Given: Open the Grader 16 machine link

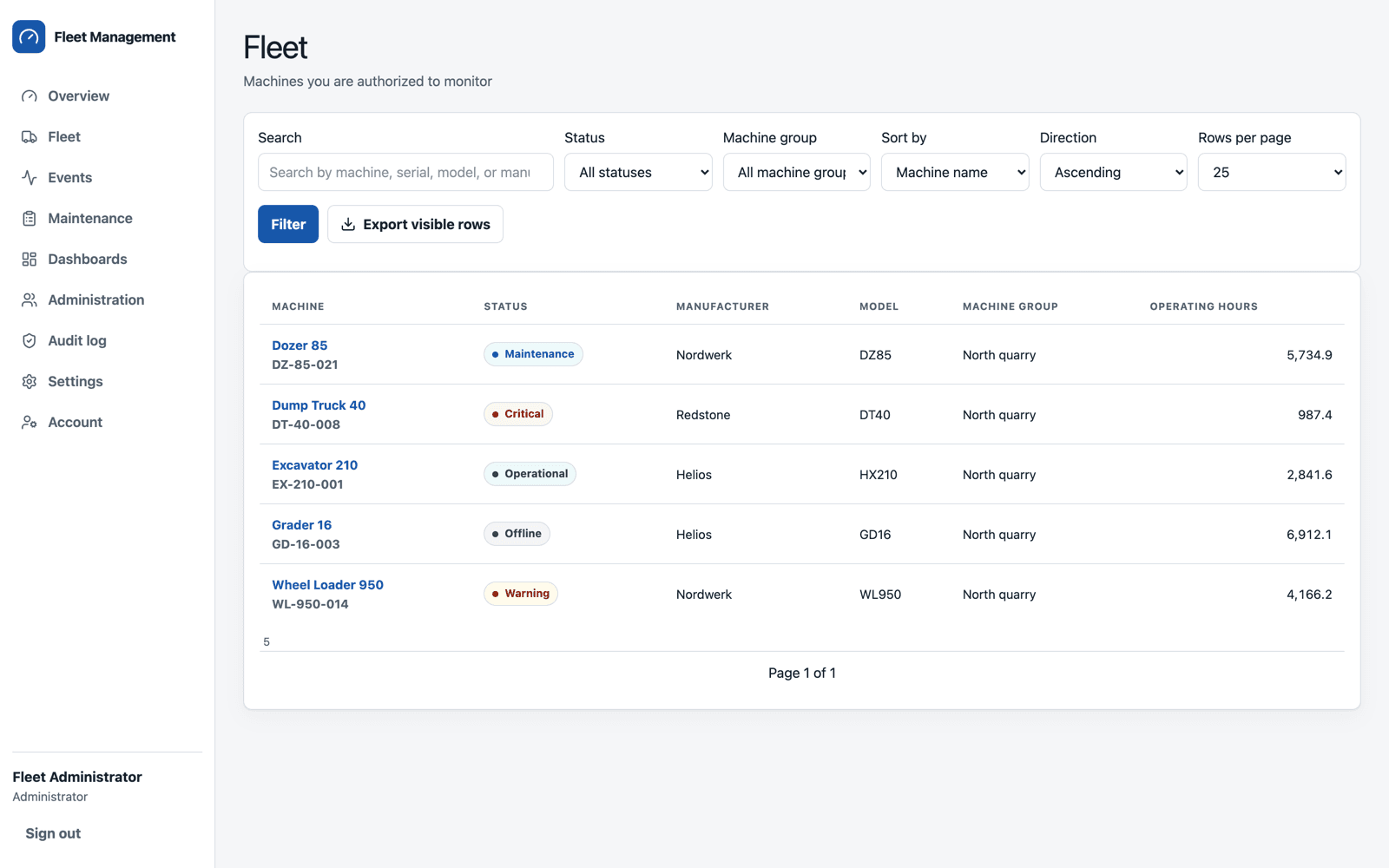Looking at the screenshot, I should pyautogui.click(x=301, y=525).
